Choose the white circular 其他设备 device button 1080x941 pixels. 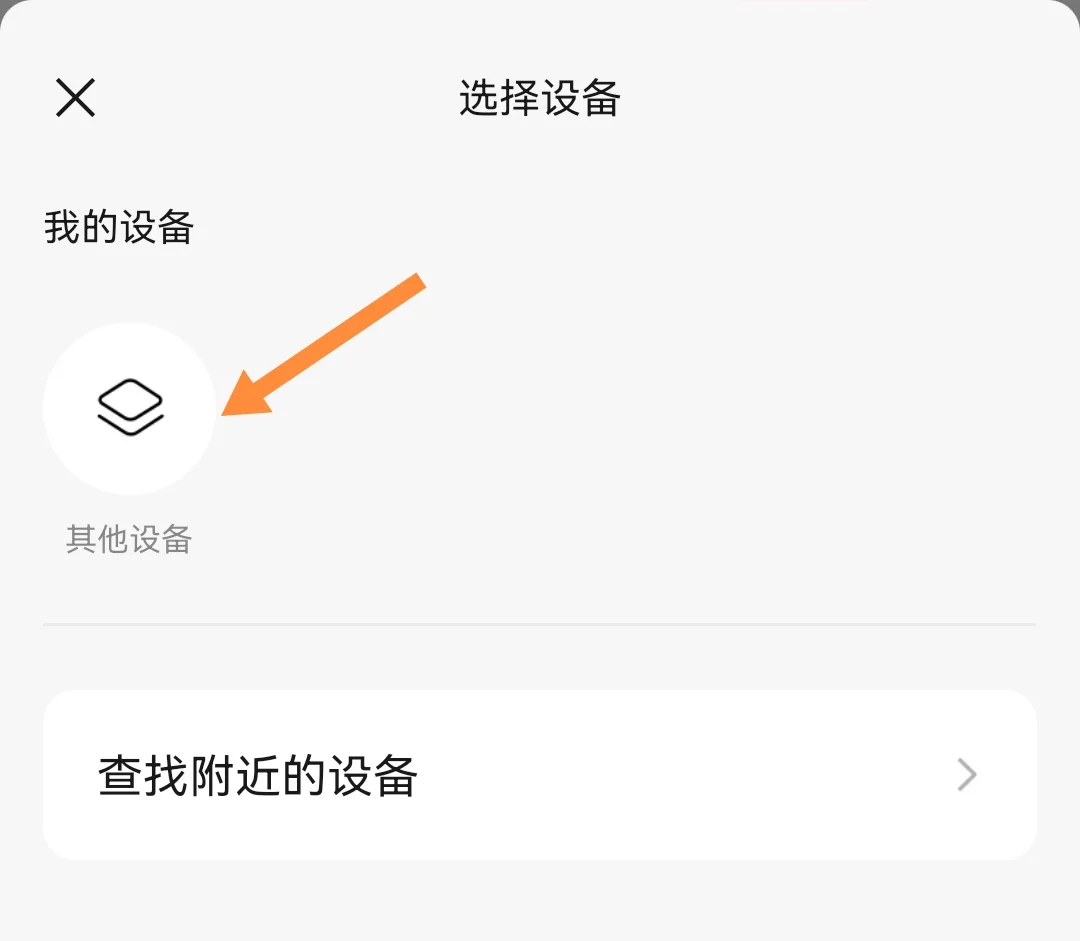[129, 409]
